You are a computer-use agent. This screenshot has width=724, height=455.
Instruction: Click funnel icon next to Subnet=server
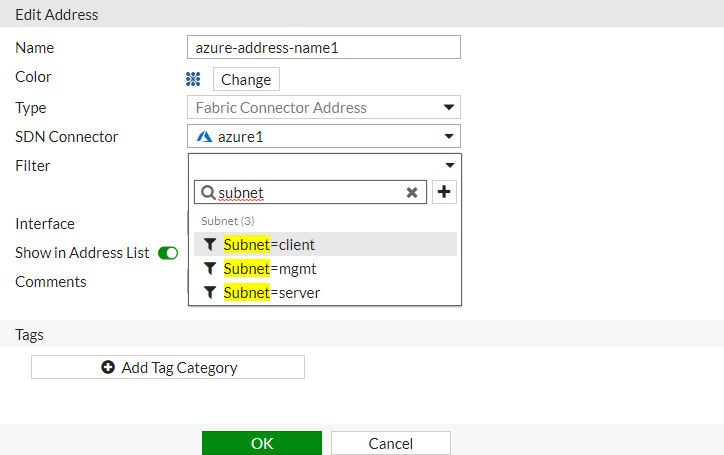[x=210, y=292]
